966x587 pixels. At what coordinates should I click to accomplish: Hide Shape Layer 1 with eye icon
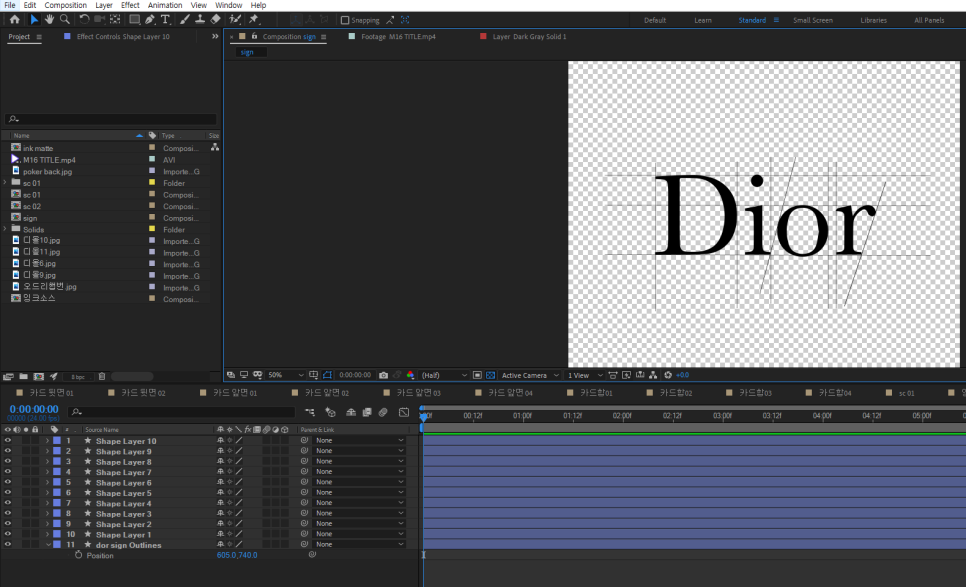click(x=7, y=535)
